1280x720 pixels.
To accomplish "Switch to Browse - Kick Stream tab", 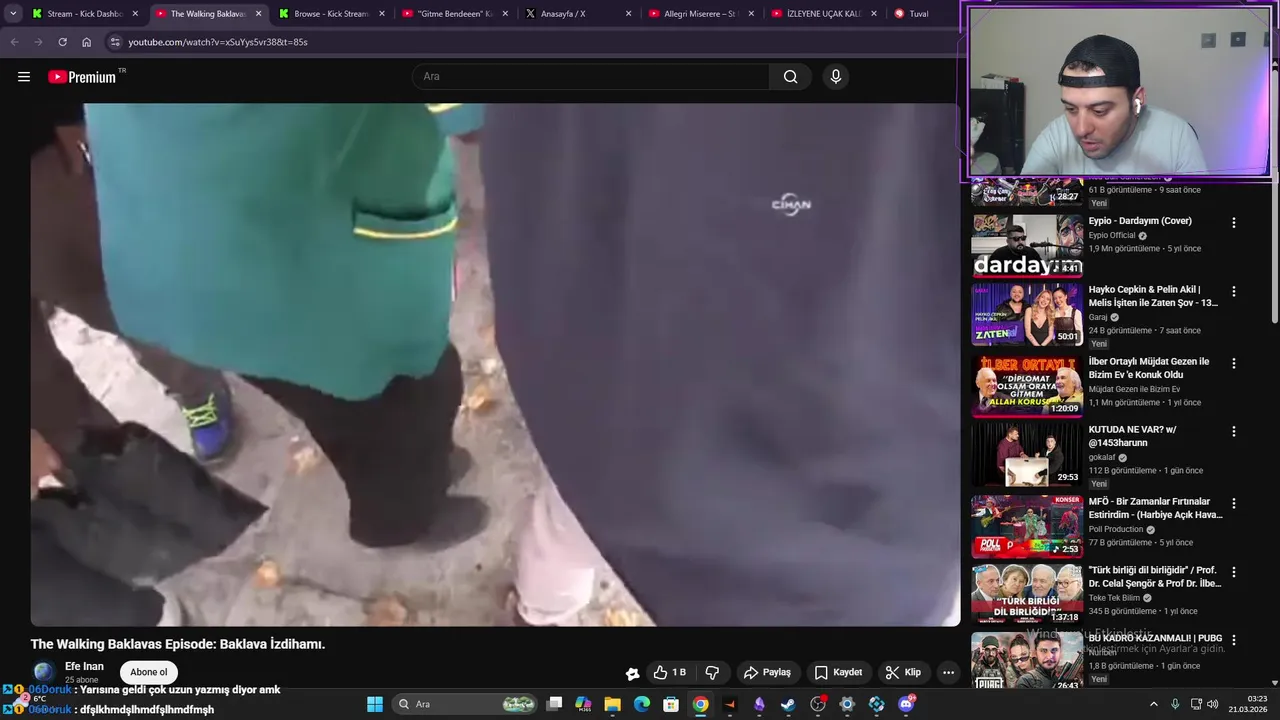I will [x=331, y=14].
